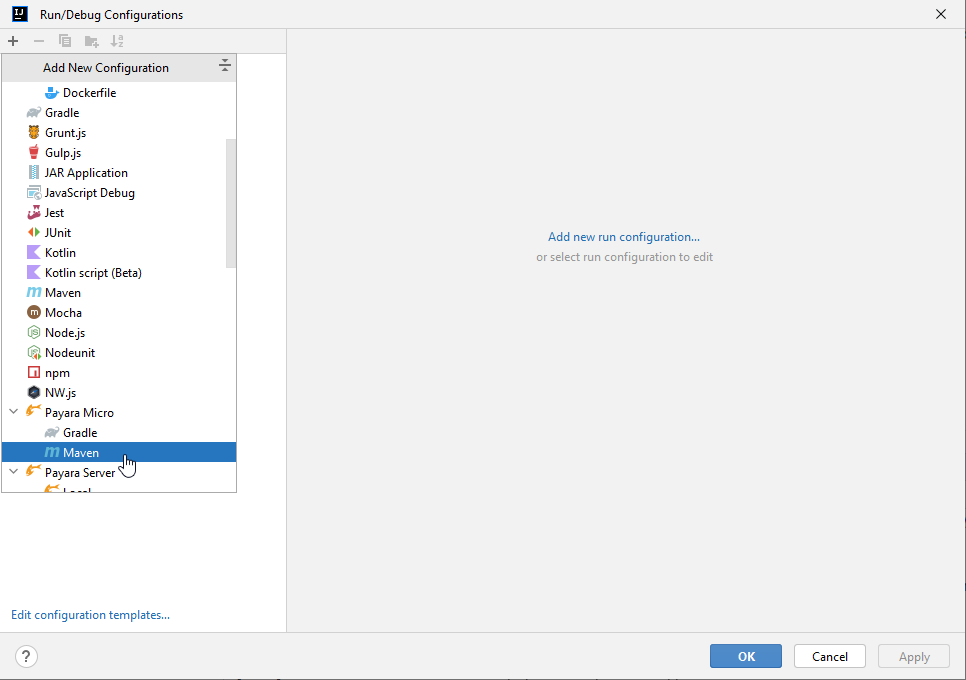Click the create new folder icon
The height and width of the screenshot is (680, 966).
(91, 41)
